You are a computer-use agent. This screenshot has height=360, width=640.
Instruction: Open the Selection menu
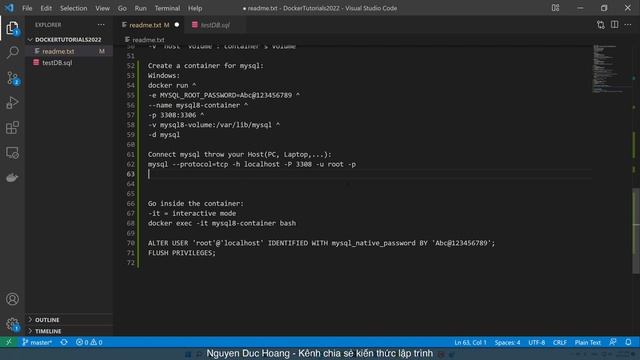(73, 8)
